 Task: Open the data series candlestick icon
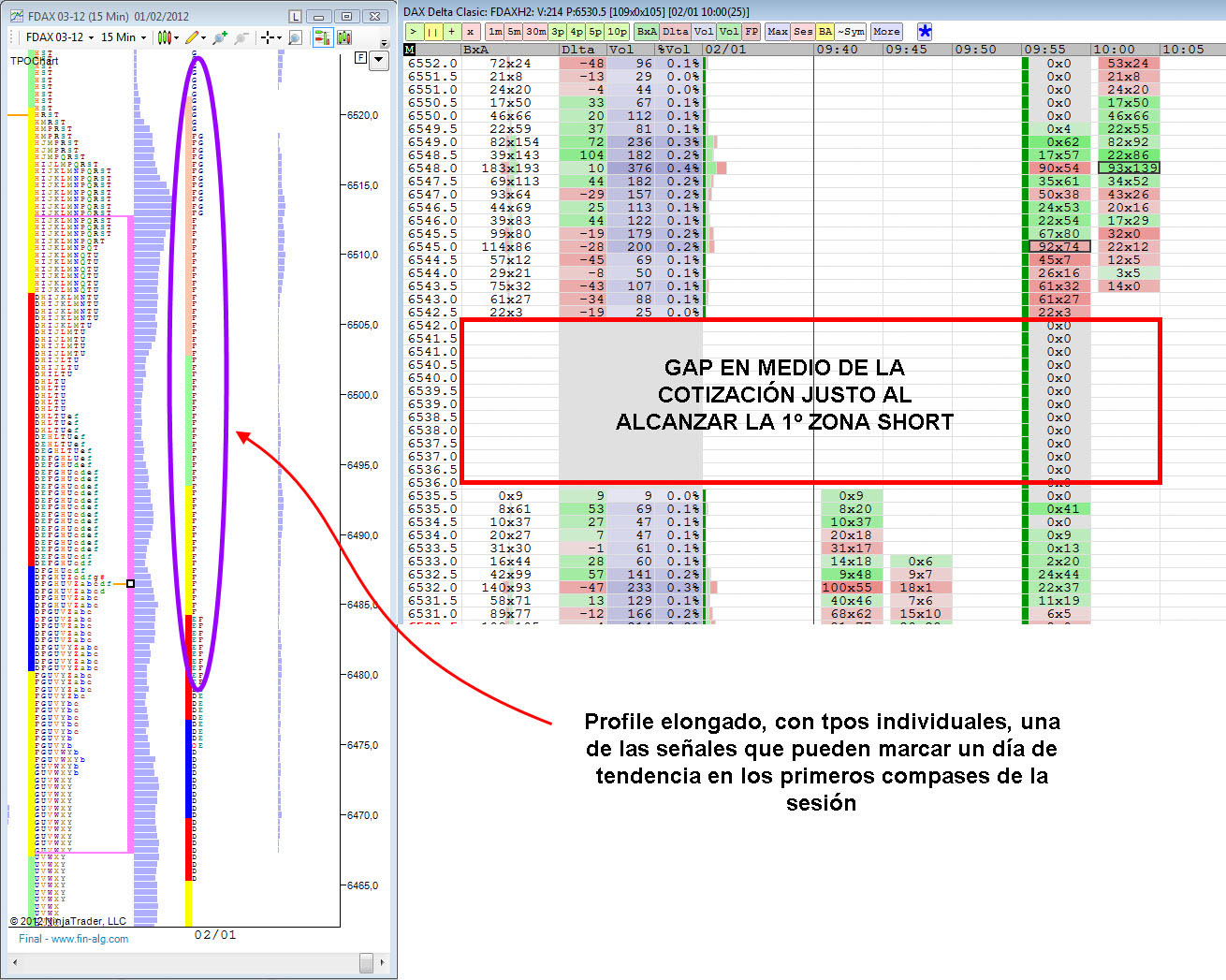344,37
